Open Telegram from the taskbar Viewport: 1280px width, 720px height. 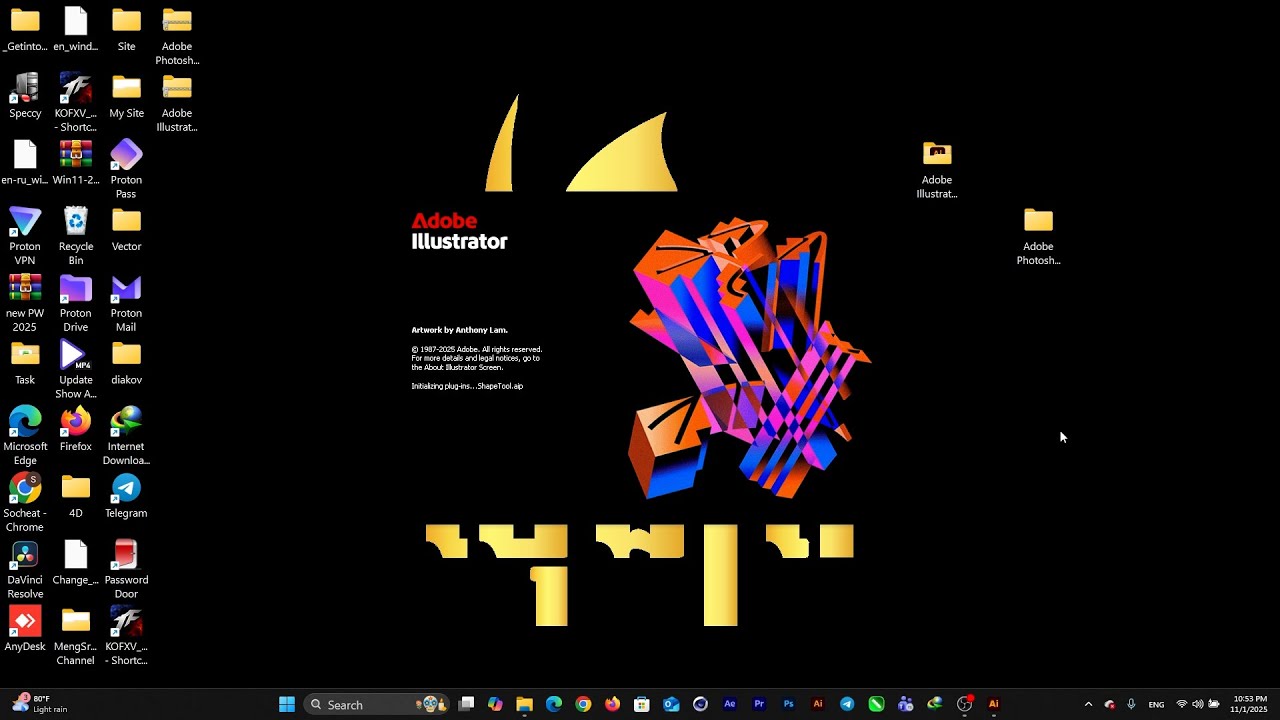coord(847,704)
